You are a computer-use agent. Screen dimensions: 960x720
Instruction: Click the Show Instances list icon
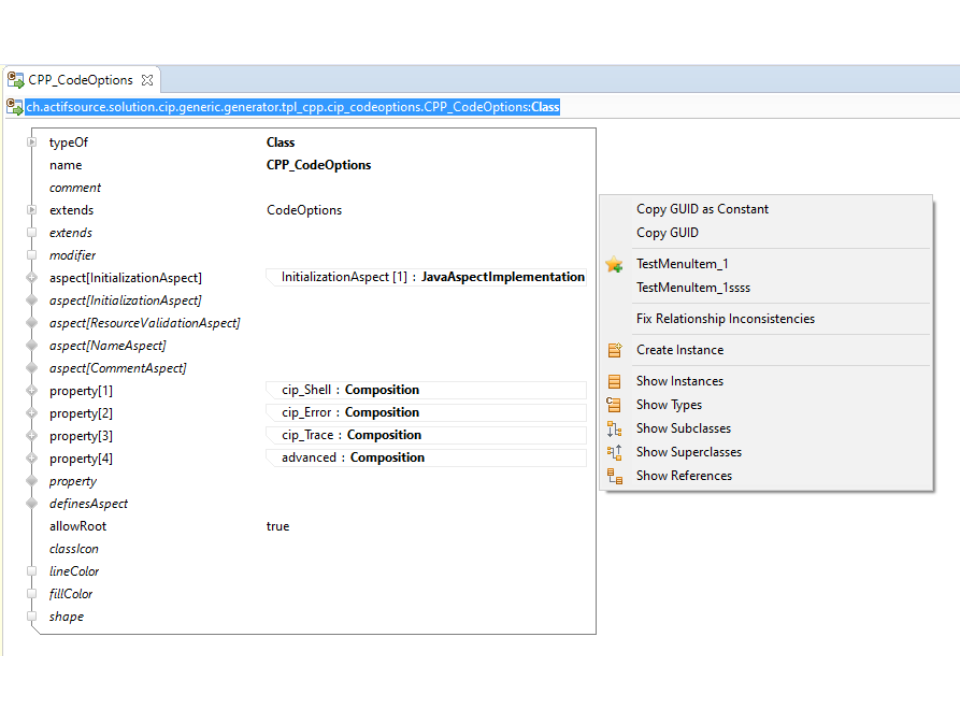[x=614, y=381]
